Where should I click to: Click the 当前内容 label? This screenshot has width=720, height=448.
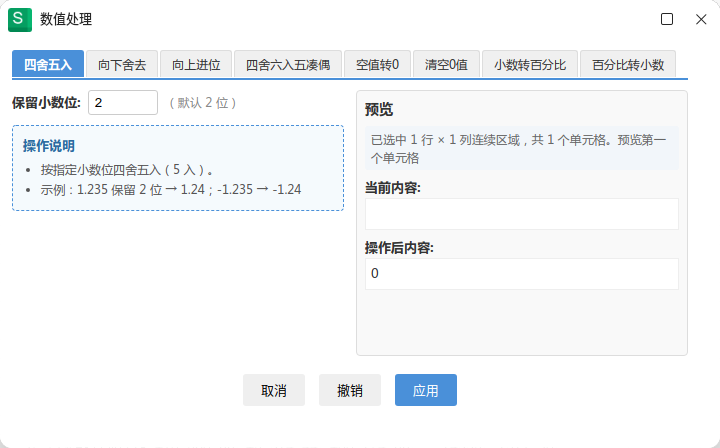pyautogui.click(x=393, y=188)
